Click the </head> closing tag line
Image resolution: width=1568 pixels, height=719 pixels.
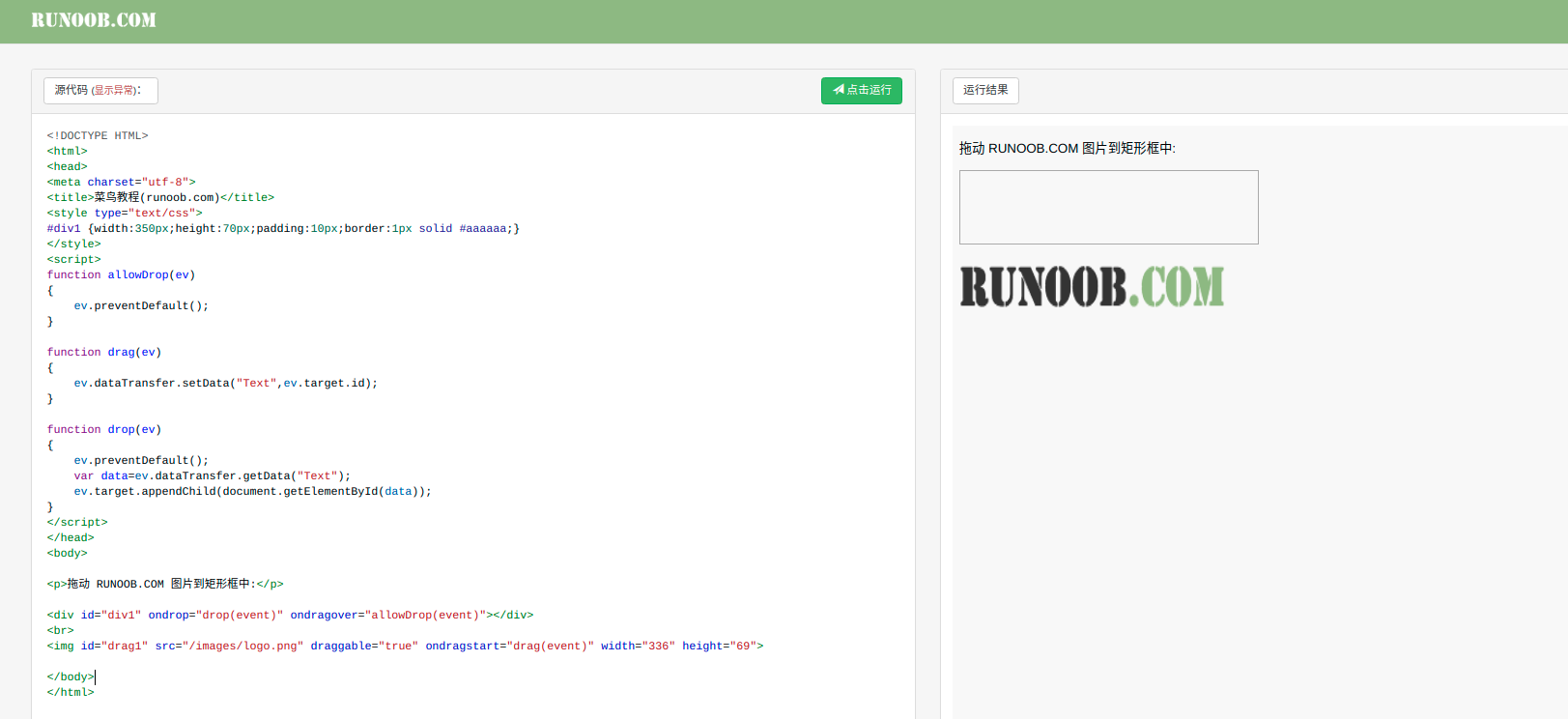pyautogui.click(x=71, y=537)
